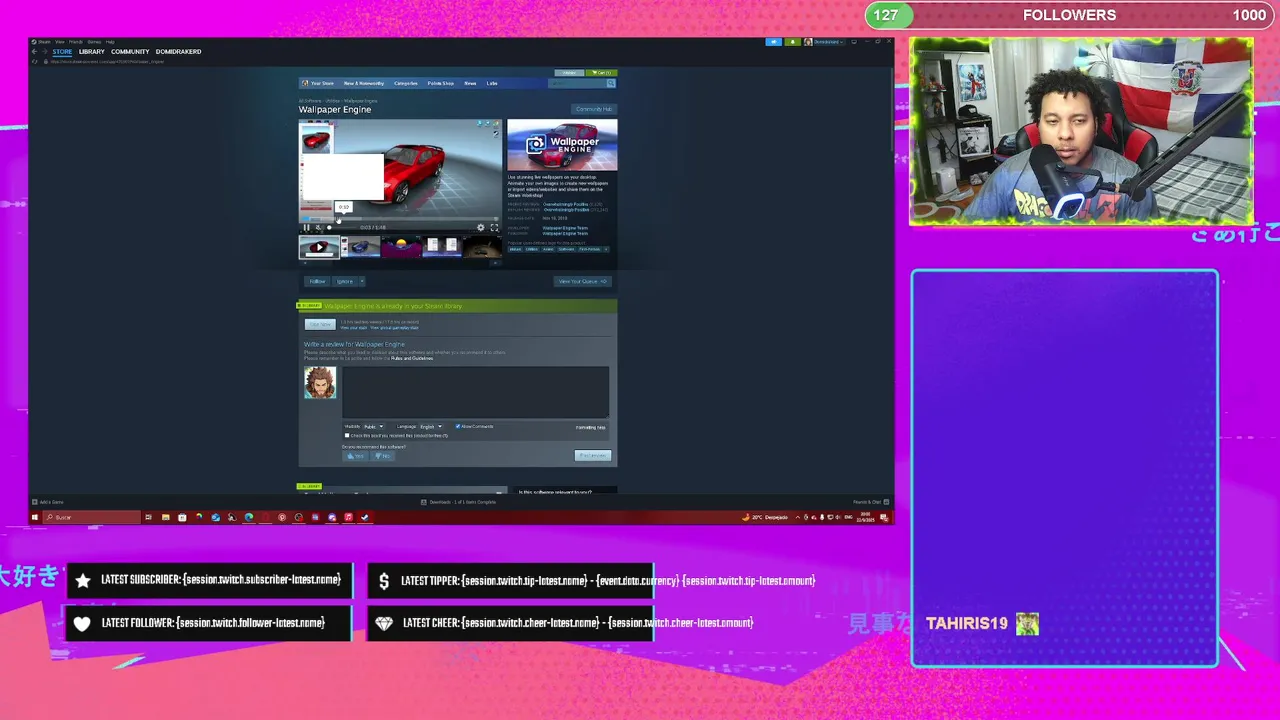This screenshot has height=720, width=1280.
Task: Open Task View on the taskbar
Action: (x=148, y=517)
